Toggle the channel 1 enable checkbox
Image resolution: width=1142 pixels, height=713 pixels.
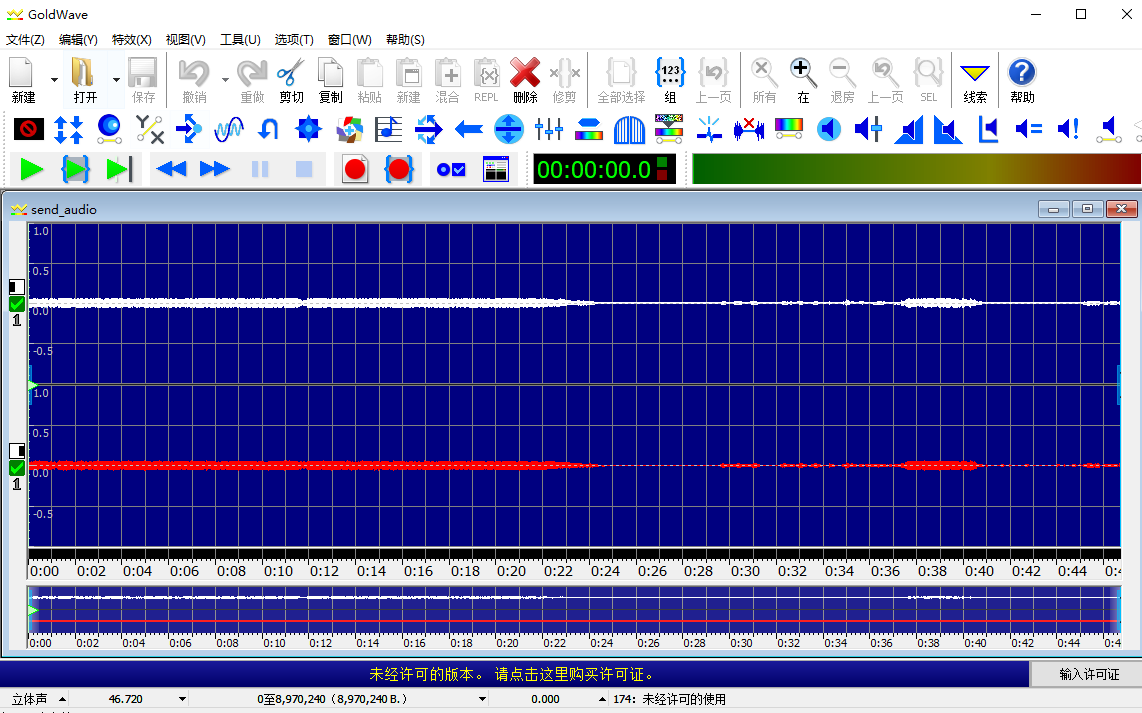16,302
